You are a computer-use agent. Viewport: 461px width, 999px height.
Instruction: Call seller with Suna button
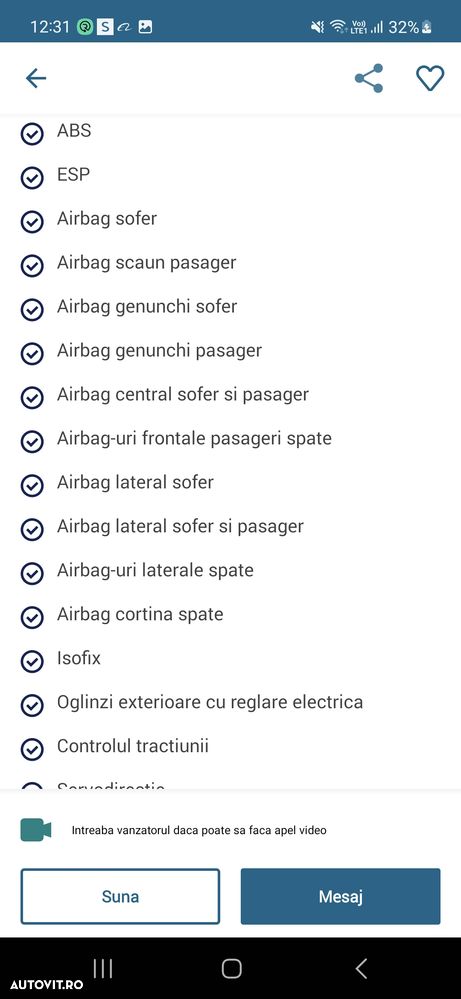[120, 896]
